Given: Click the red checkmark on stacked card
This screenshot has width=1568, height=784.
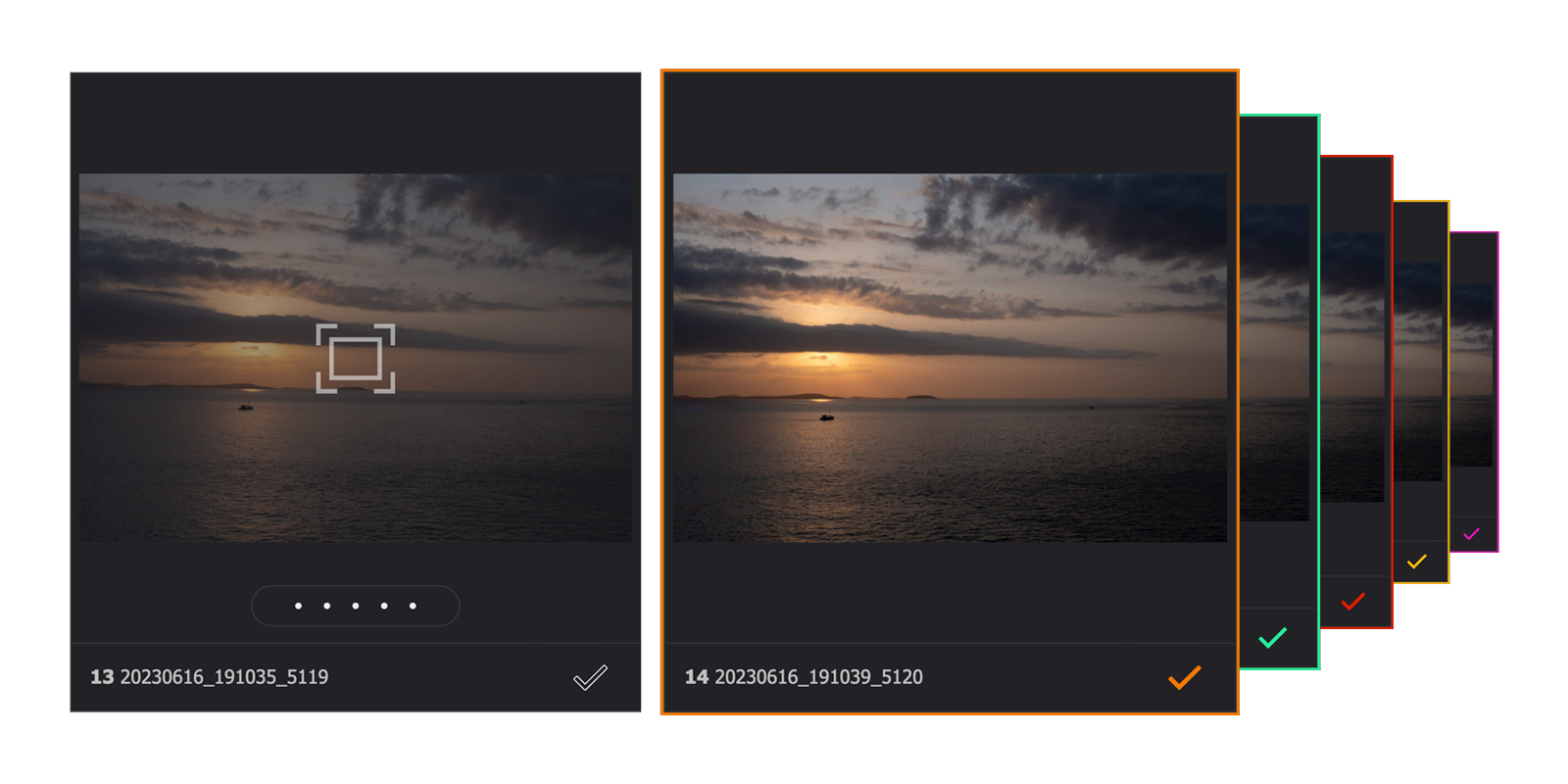Looking at the screenshot, I should (1353, 601).
